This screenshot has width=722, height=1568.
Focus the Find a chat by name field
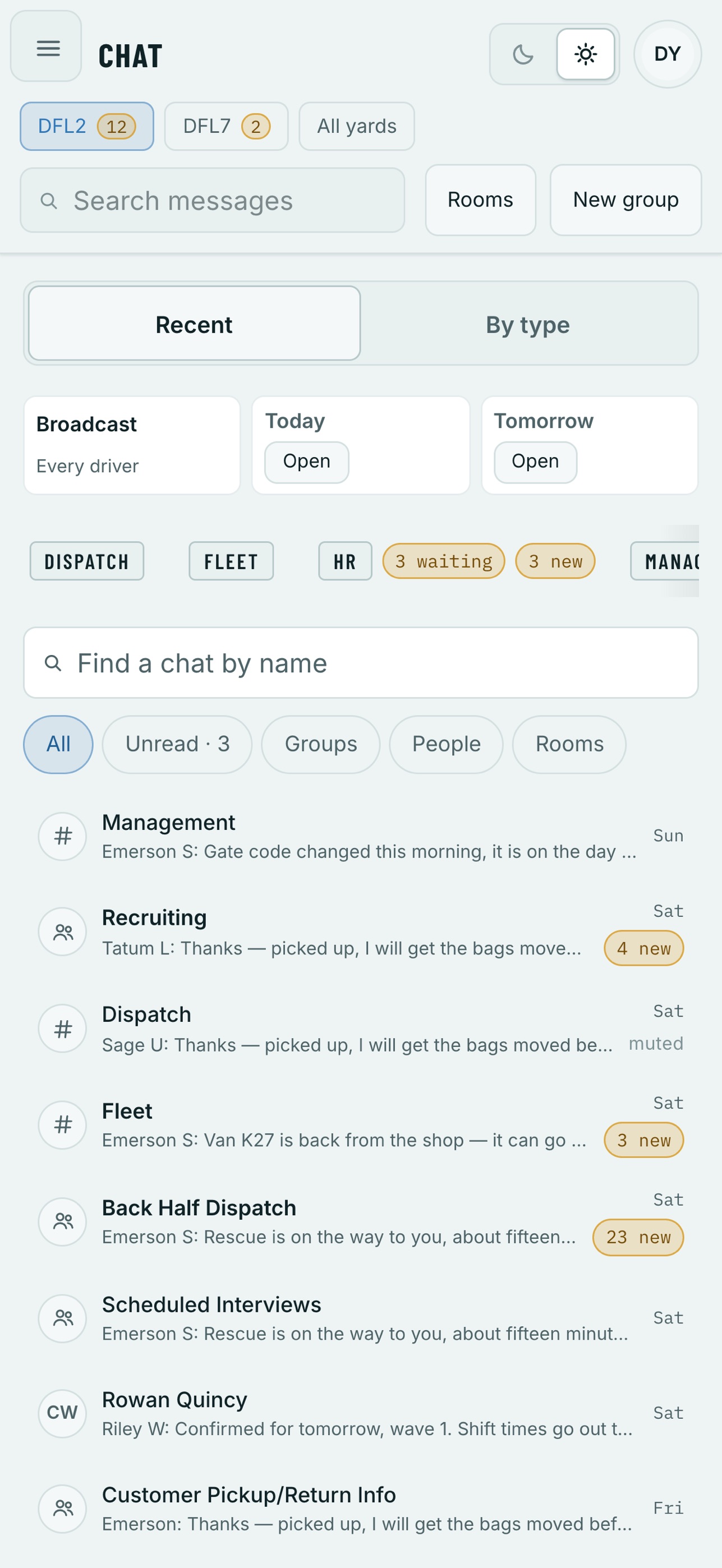(x=361, y=663)
